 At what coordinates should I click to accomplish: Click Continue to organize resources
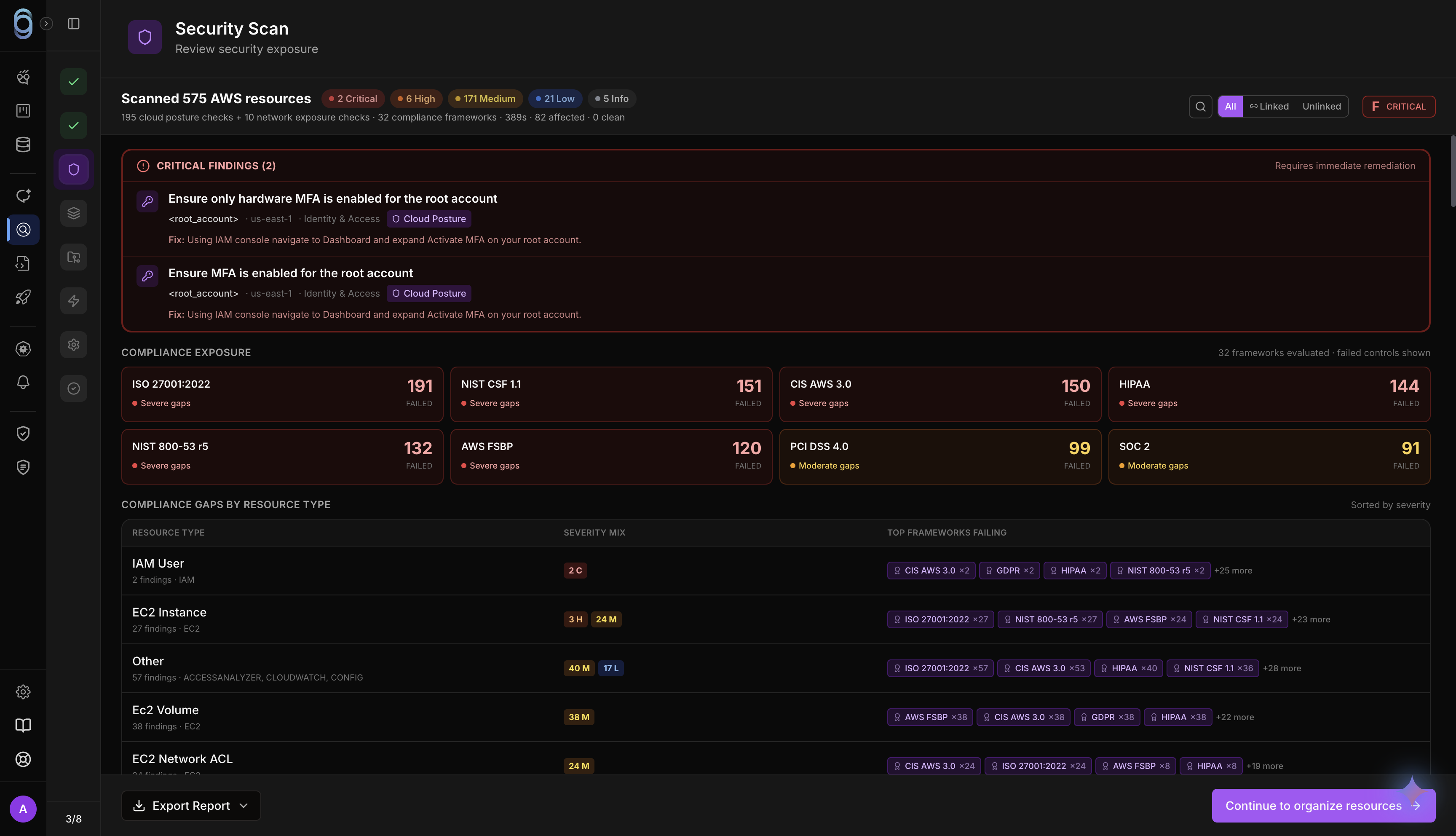[x=1323, y=806]
